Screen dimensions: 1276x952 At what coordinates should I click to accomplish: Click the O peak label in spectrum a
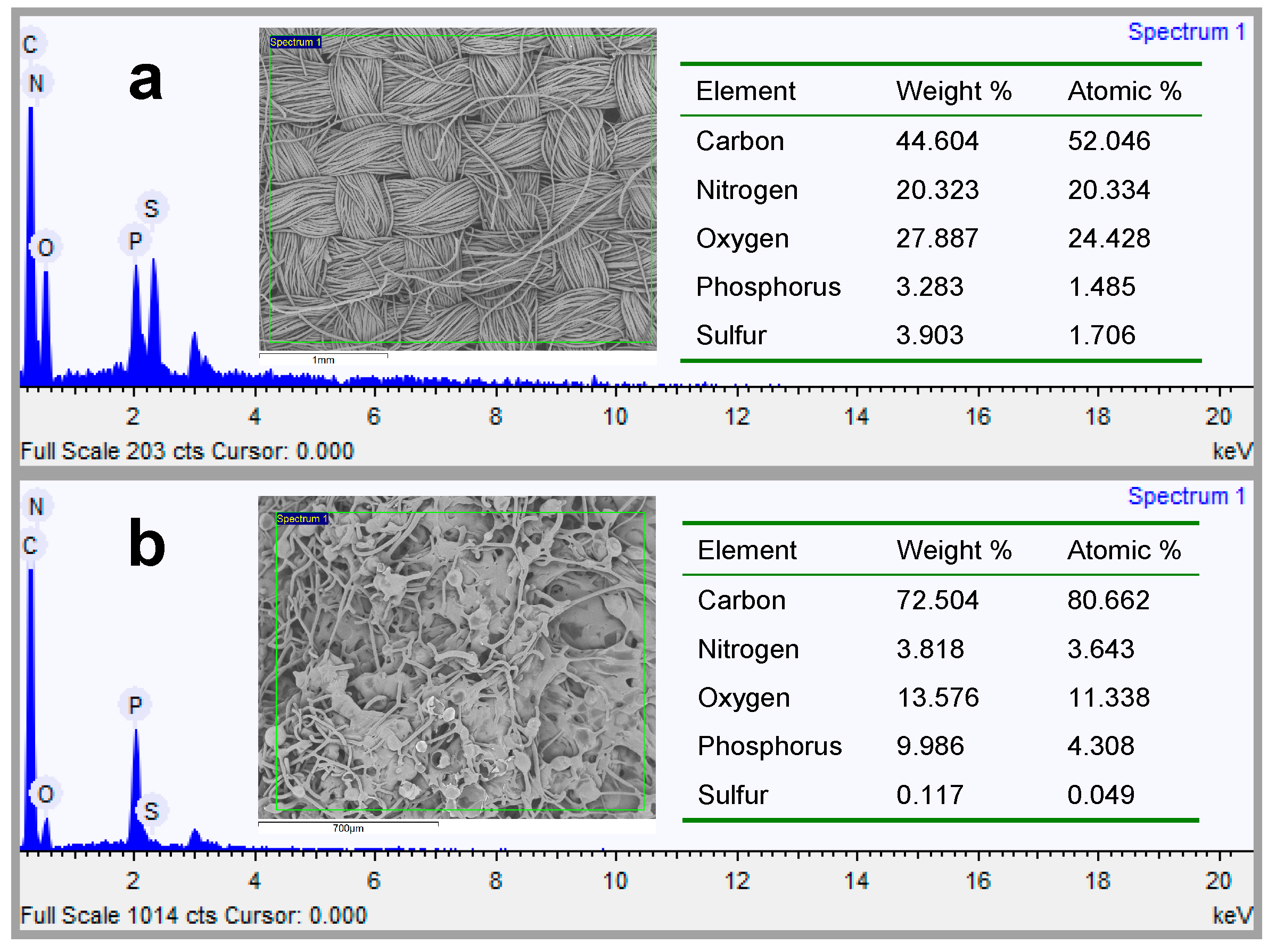[x=46, y=248]
